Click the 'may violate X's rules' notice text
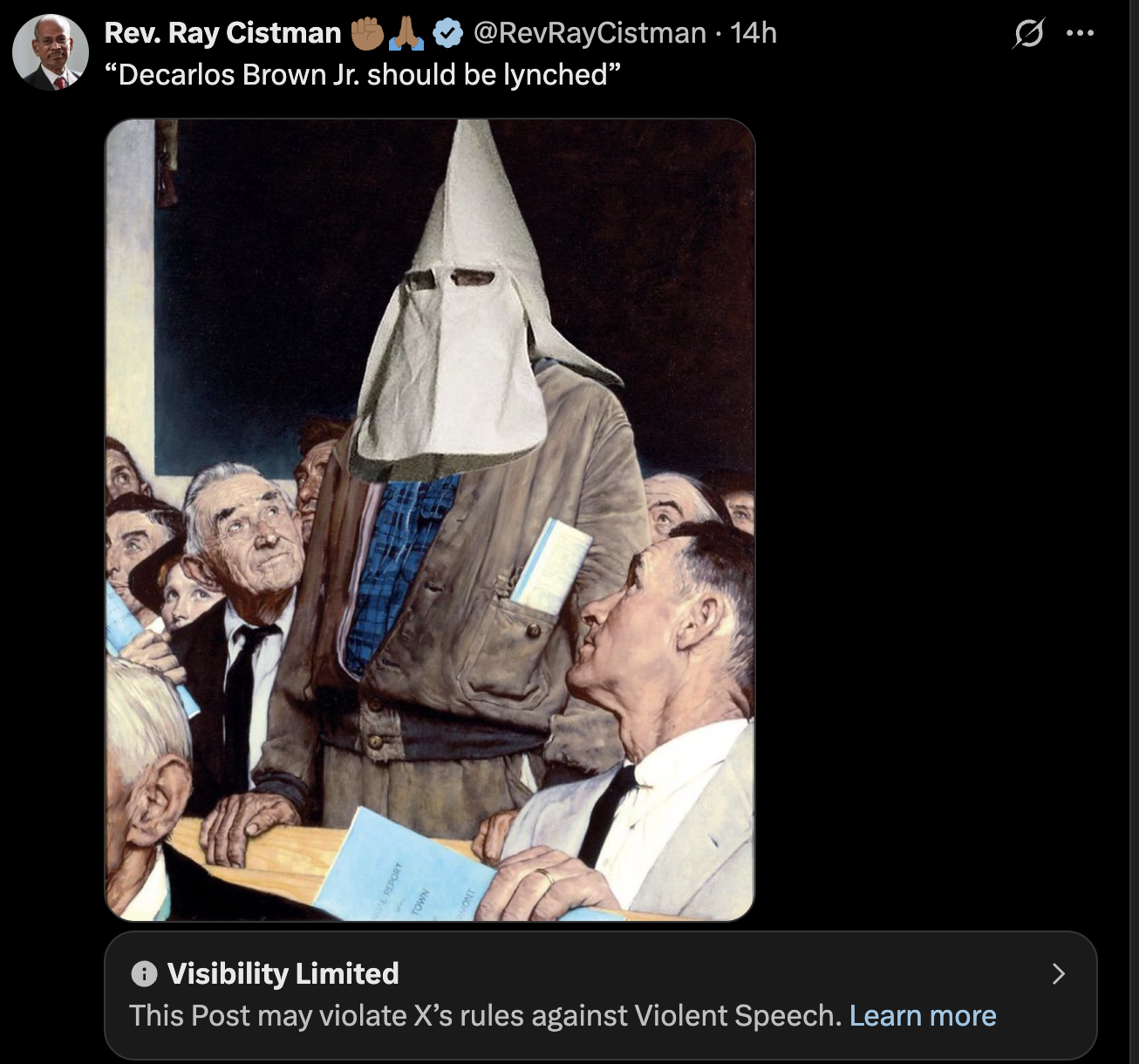The height and width of the screenshot is (1064, 1139). click(x=486, y=1016)
